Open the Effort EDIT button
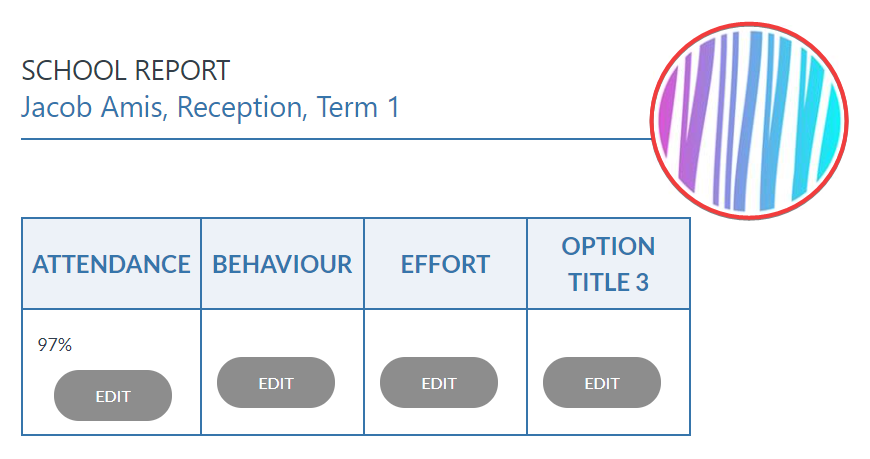 point(439,383)
